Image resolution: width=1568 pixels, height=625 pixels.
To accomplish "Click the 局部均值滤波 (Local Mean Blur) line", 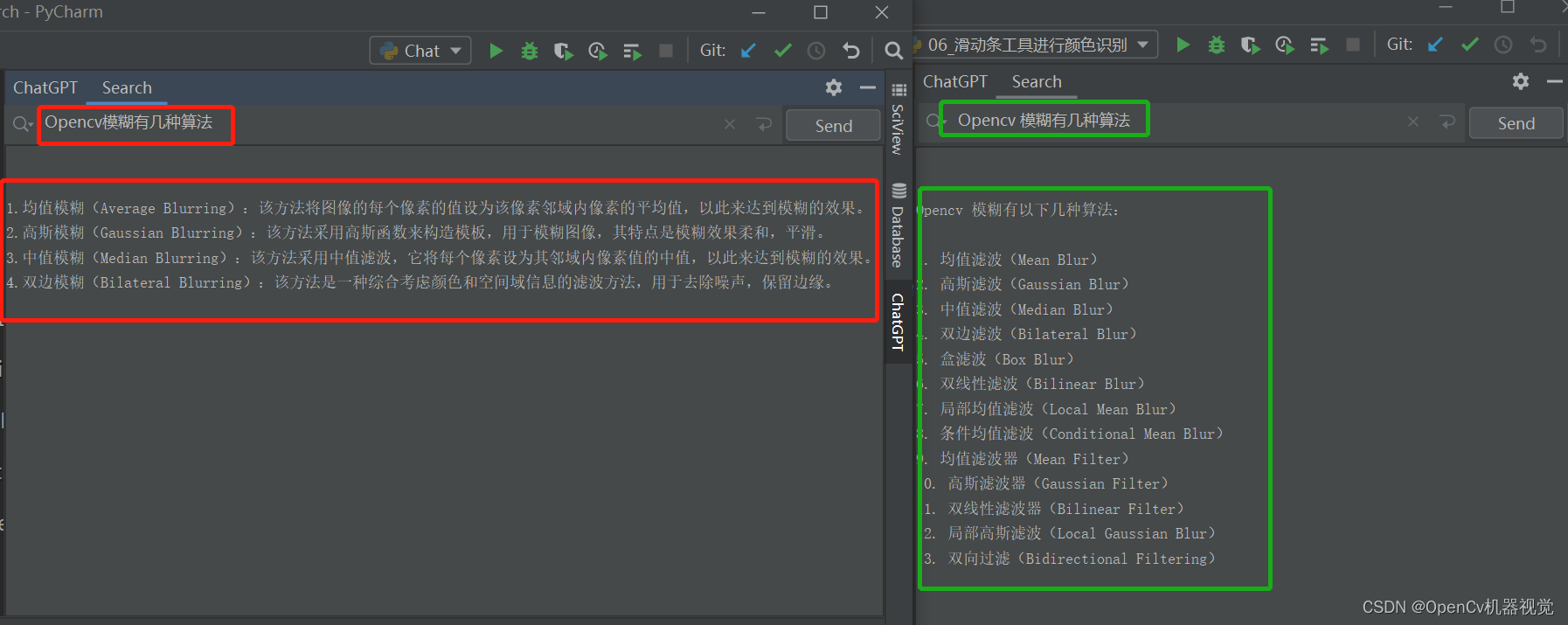I will (1051, 409).
